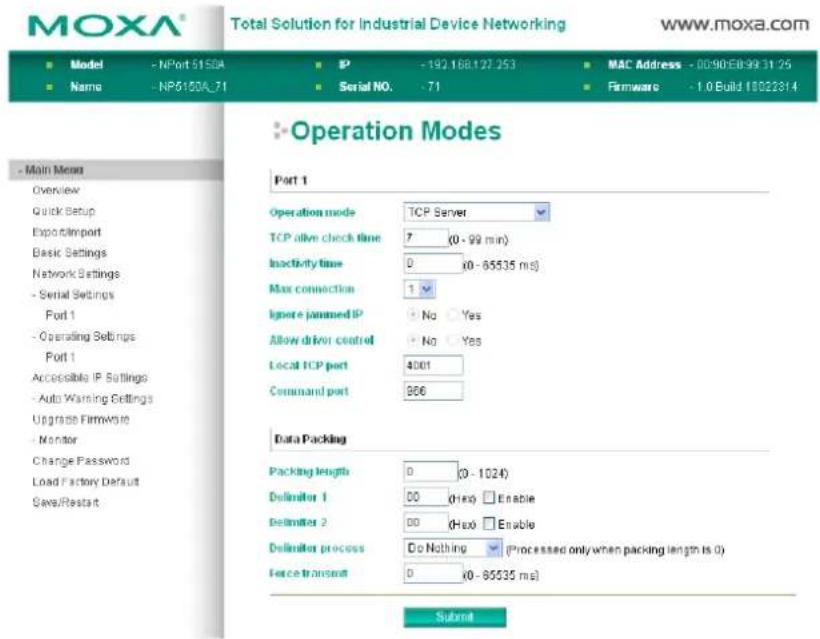Collapse the Serial Settings tree node
Viewport: 820px width, 639px height.
click(73, 294)
